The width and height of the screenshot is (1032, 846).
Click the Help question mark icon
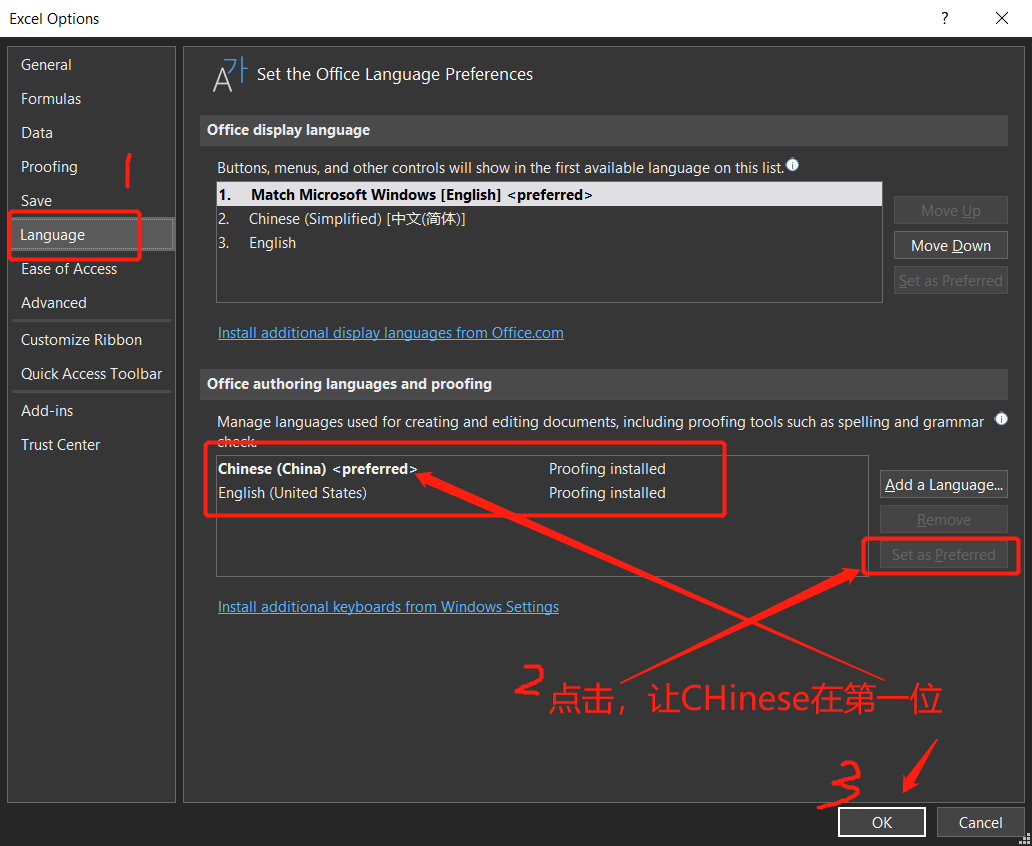coord(944,18)
